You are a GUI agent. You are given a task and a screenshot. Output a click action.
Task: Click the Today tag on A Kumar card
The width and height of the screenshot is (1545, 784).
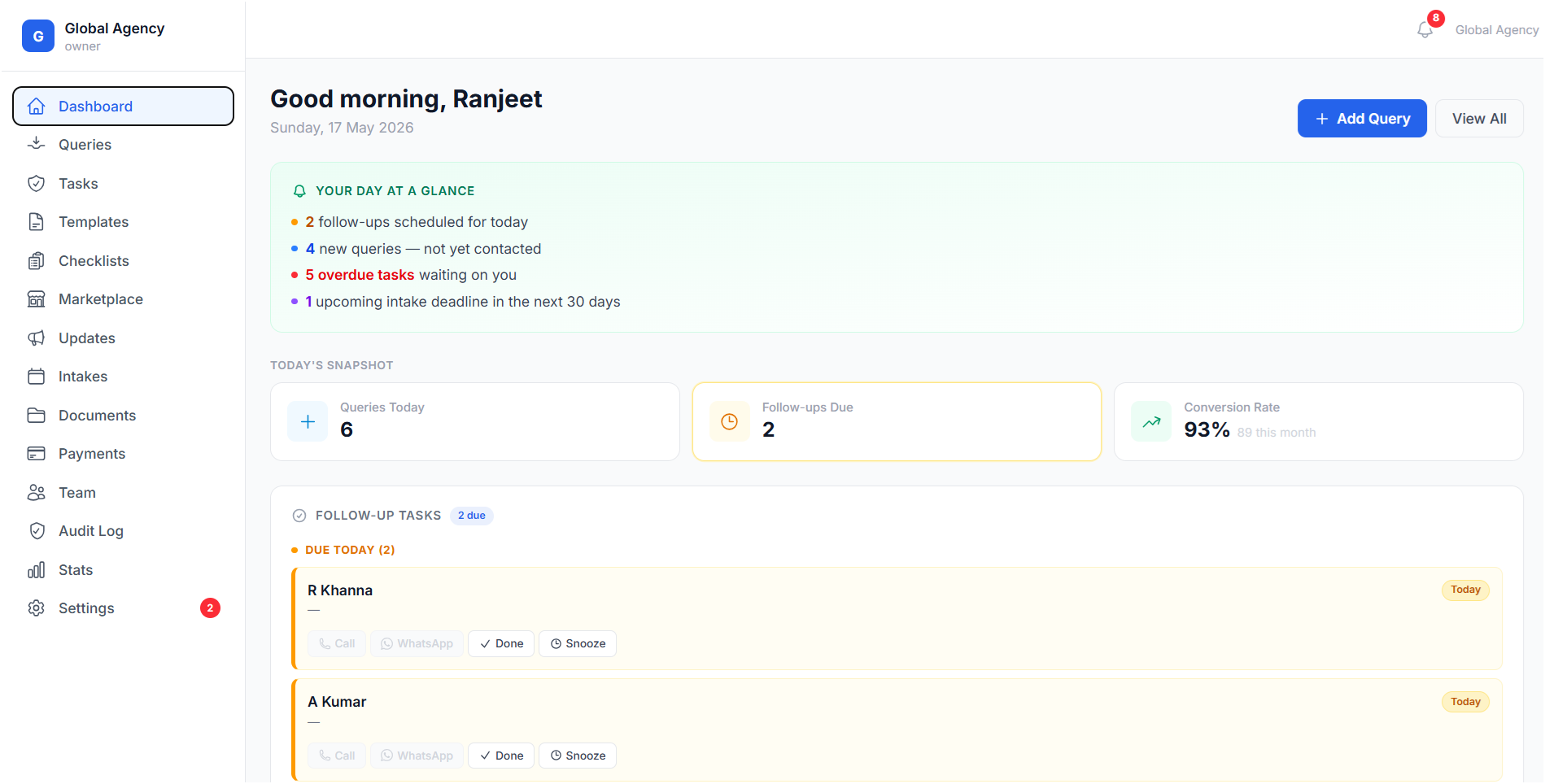pos(1465,702)
